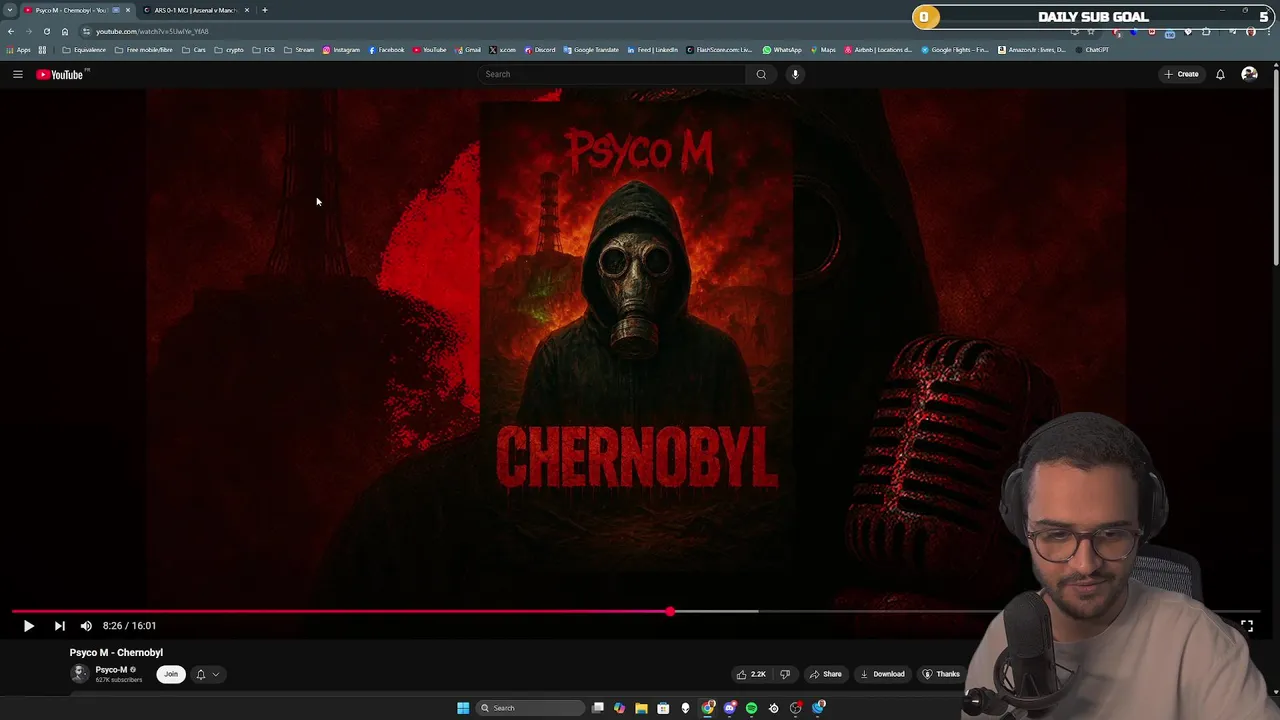Open the tab search dropdown
The width and height of the screenshot is (1280, 720).
point(10,10)
